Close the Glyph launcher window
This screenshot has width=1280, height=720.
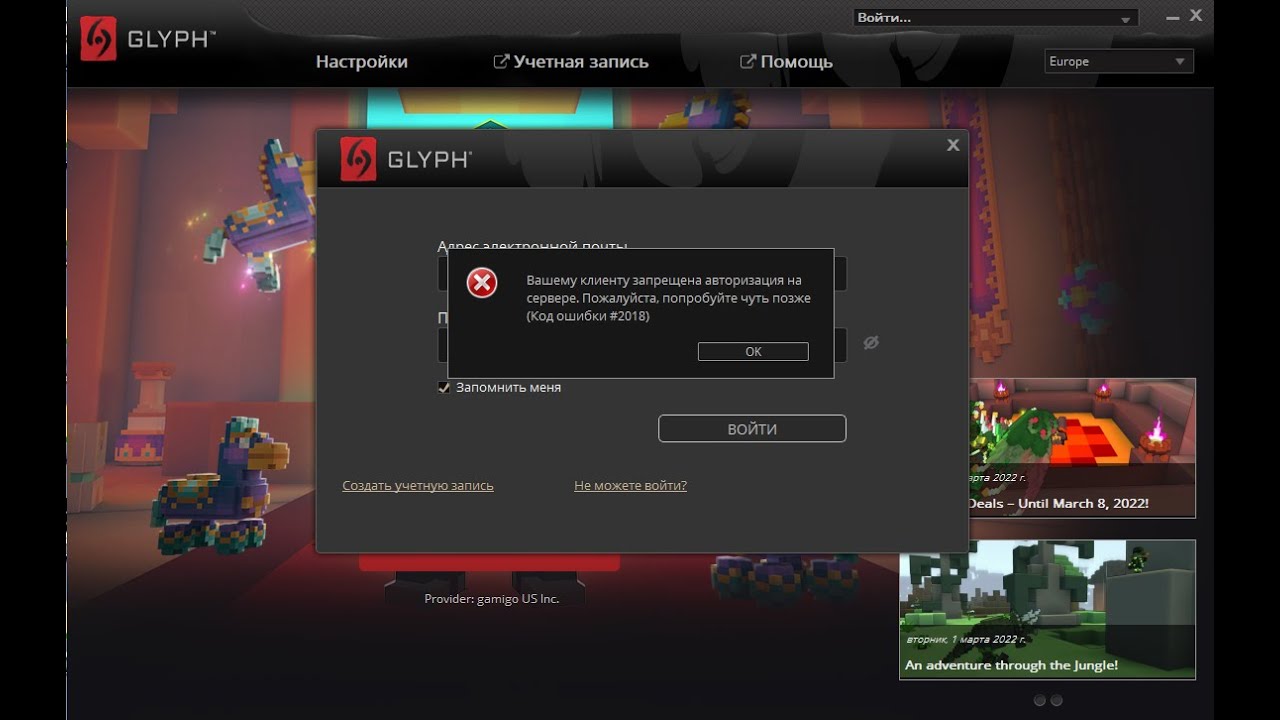pos(1196,15)
